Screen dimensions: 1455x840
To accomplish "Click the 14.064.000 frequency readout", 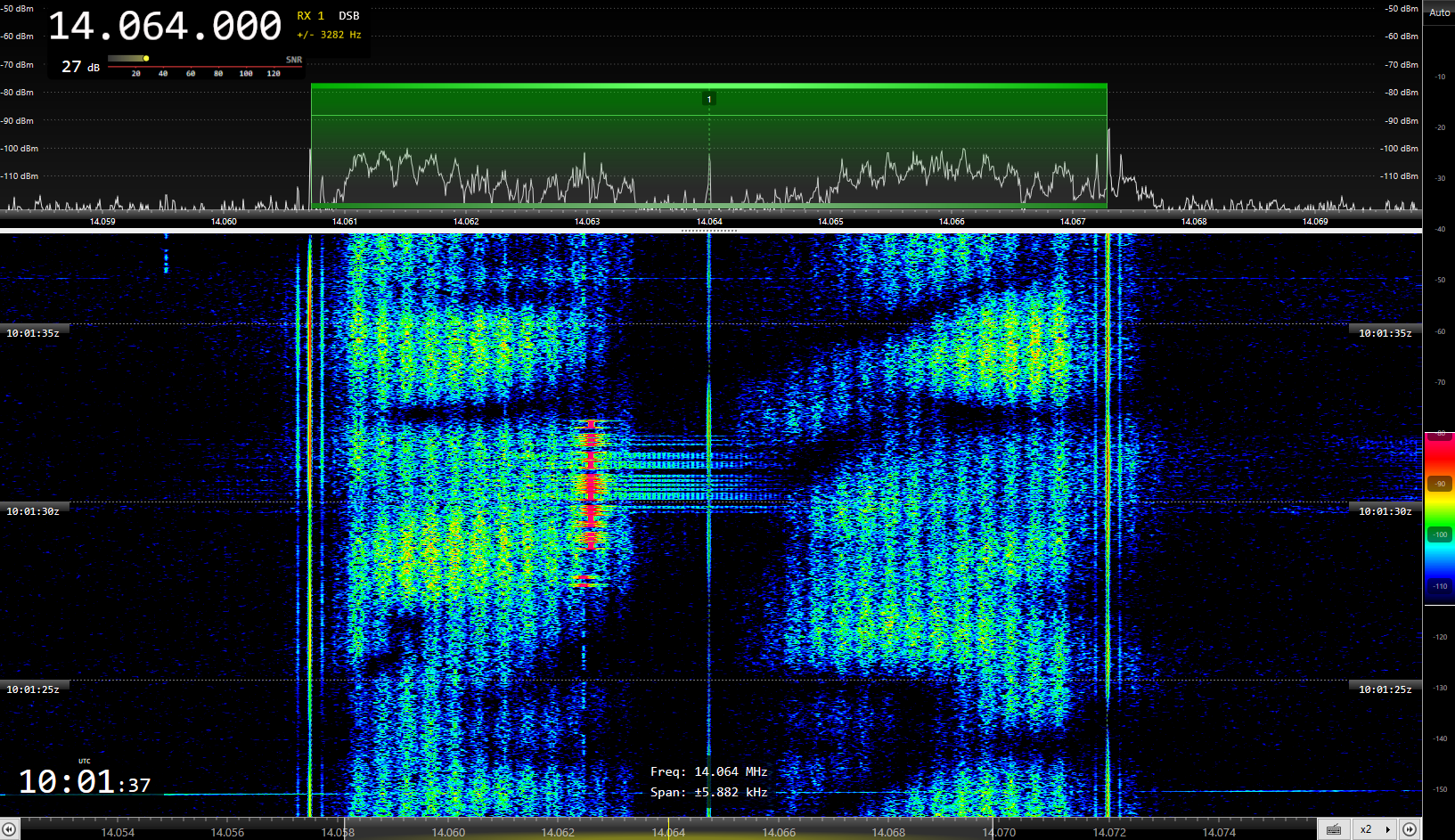I will tap(165, 27).
